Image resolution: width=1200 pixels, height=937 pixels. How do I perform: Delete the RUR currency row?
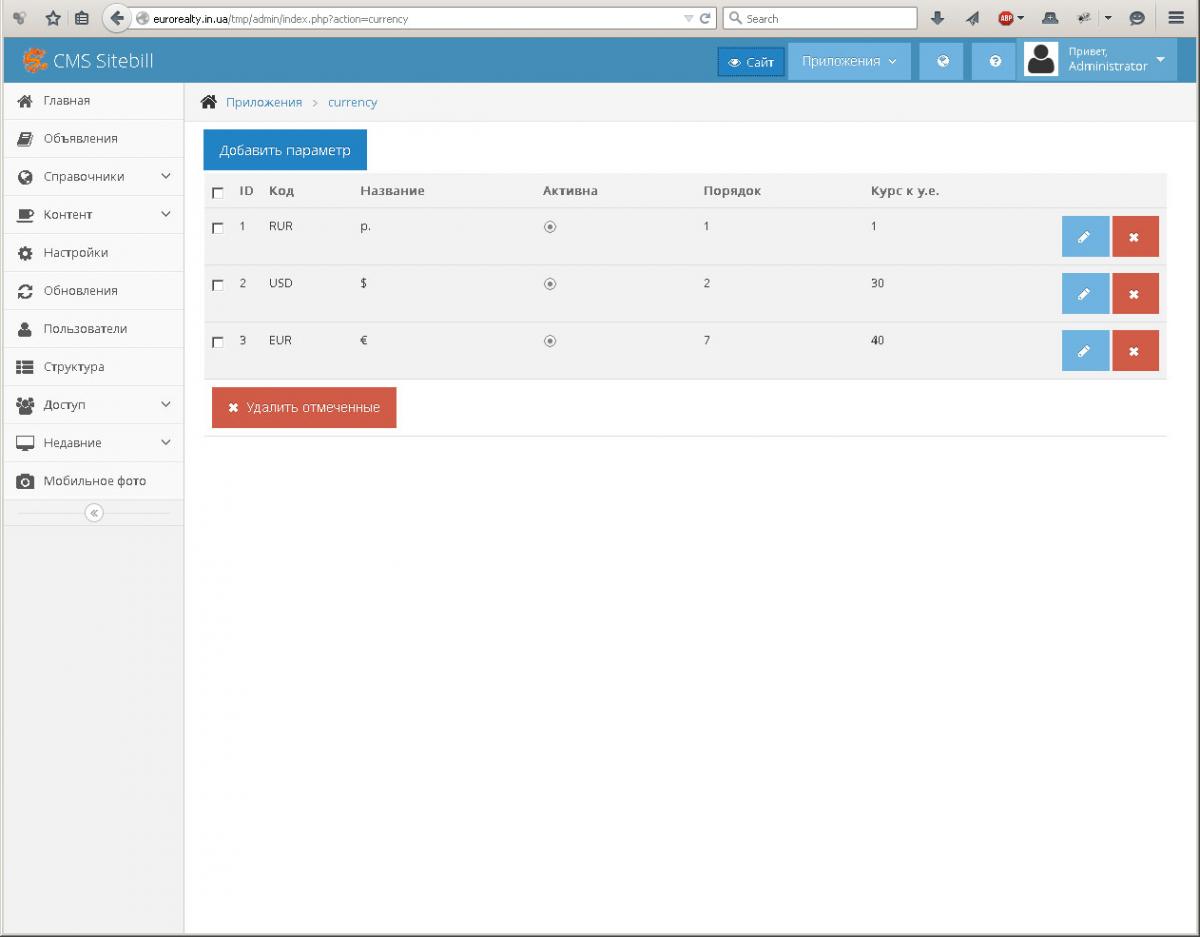1135,237
